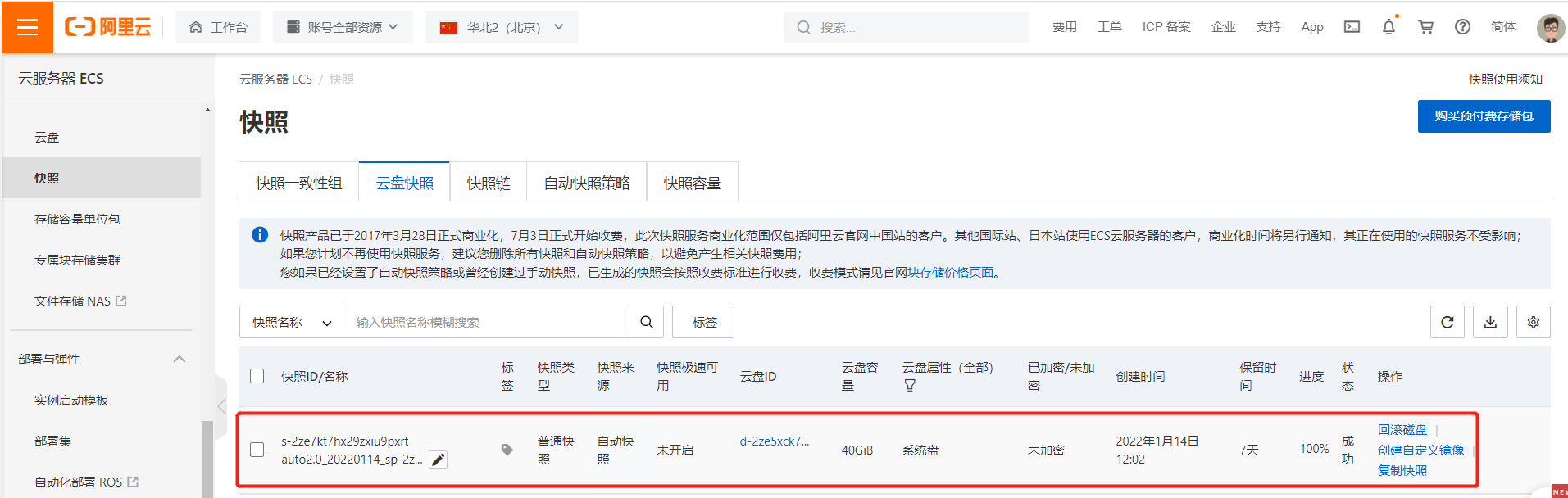Open the shopping cart

1425,27
